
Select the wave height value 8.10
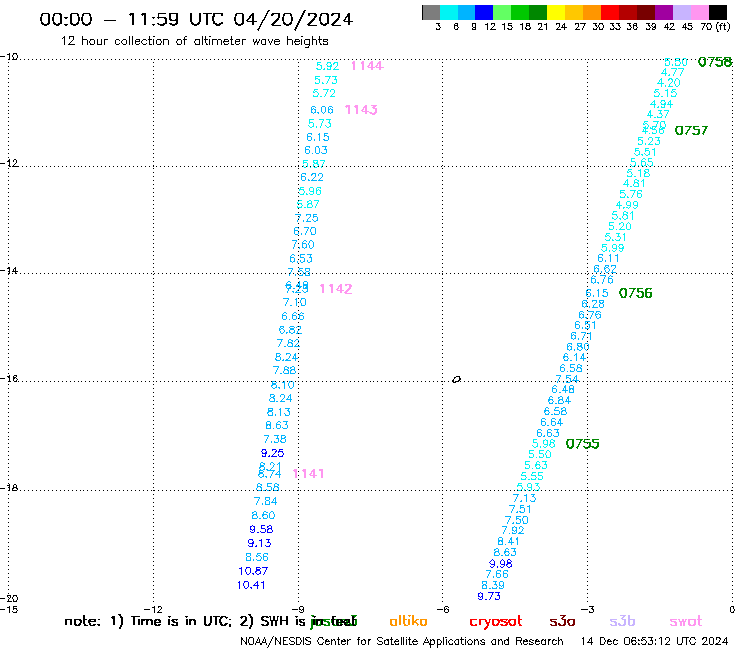[283, 385]
